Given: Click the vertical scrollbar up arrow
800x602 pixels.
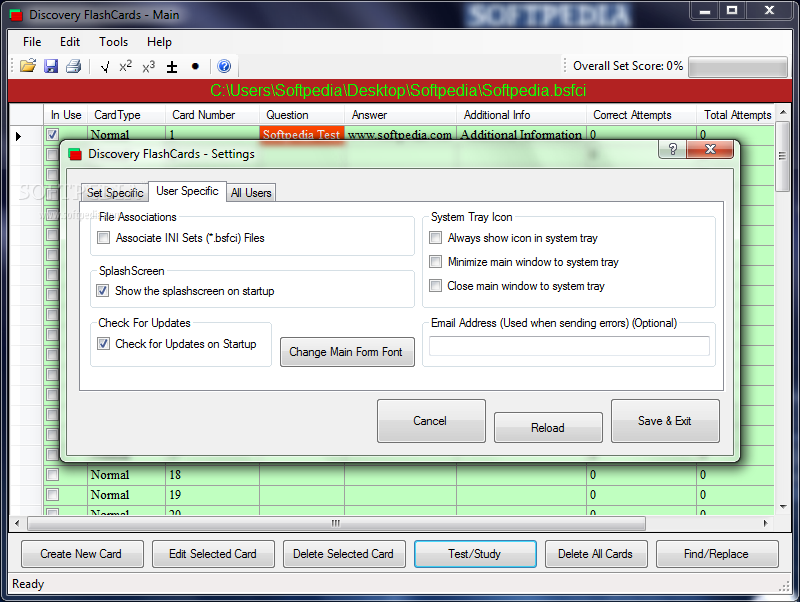Looking at the screenshot, I should tap(783, 112).
